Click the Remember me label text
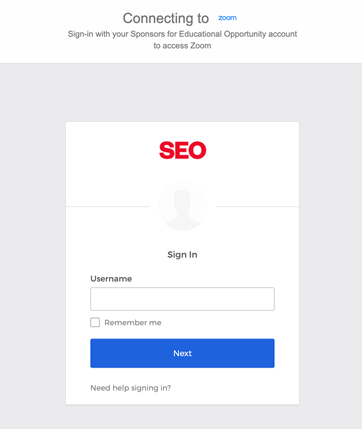Viewport: 362px width, 429px height. click(133, 323)
